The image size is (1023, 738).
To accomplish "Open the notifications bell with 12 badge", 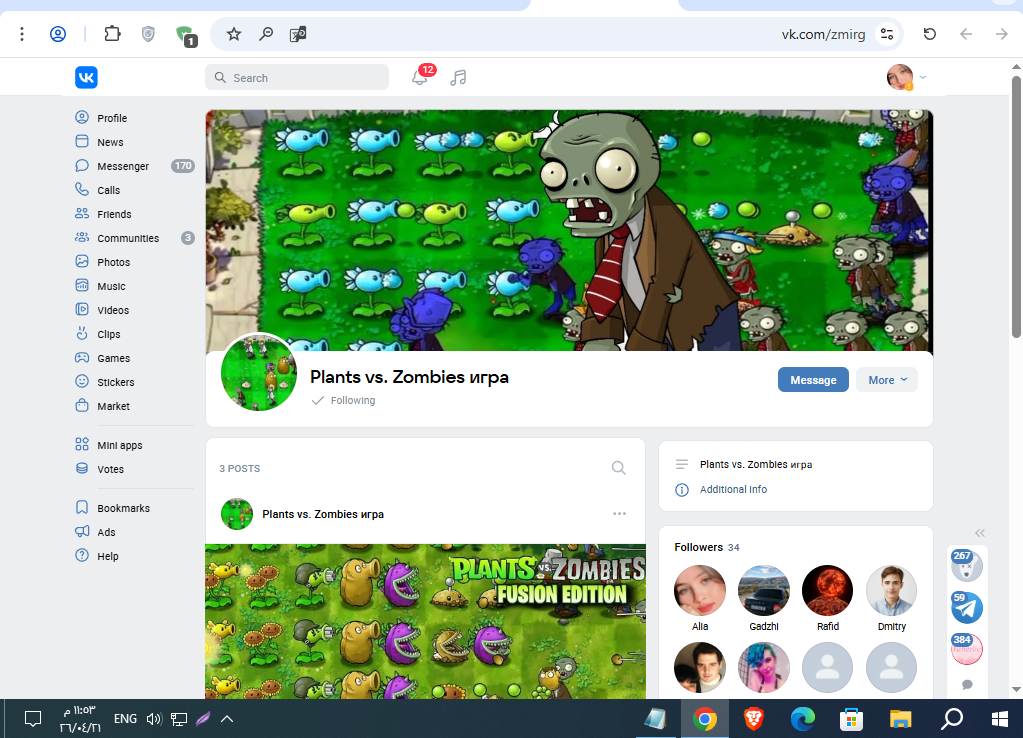I will coord(420,77).
